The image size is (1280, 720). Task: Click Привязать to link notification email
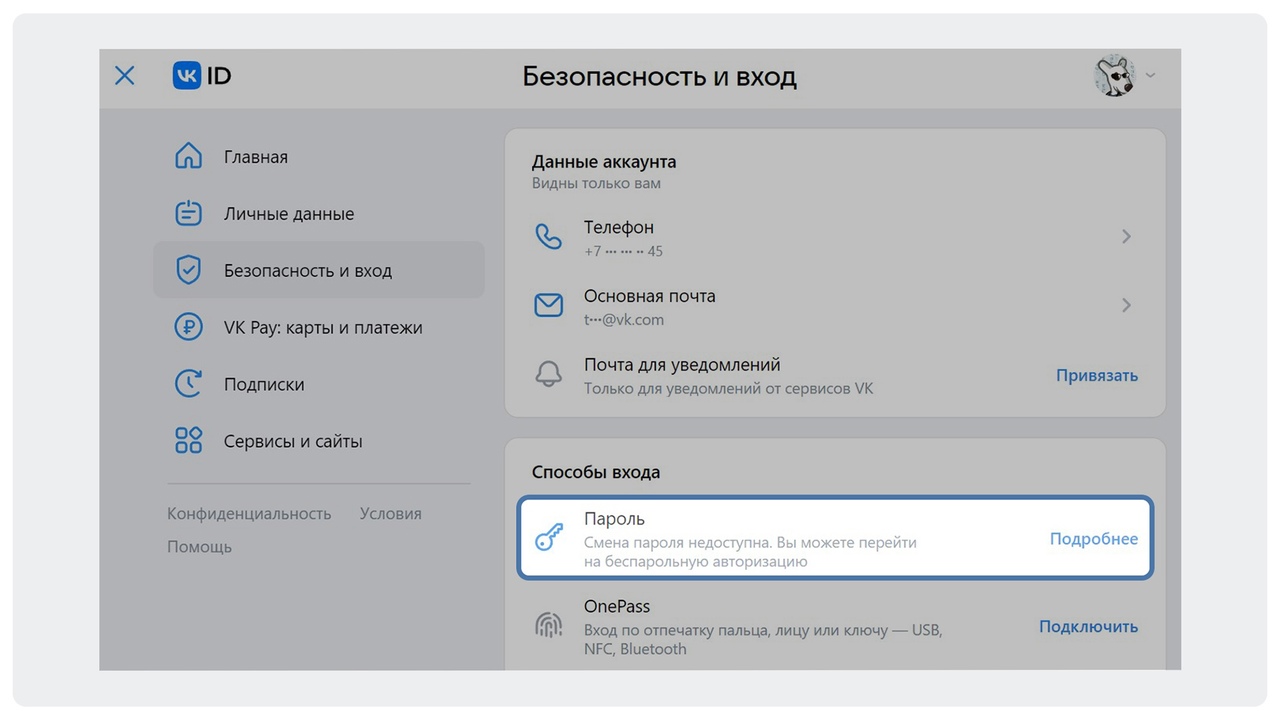[1097, 376]
